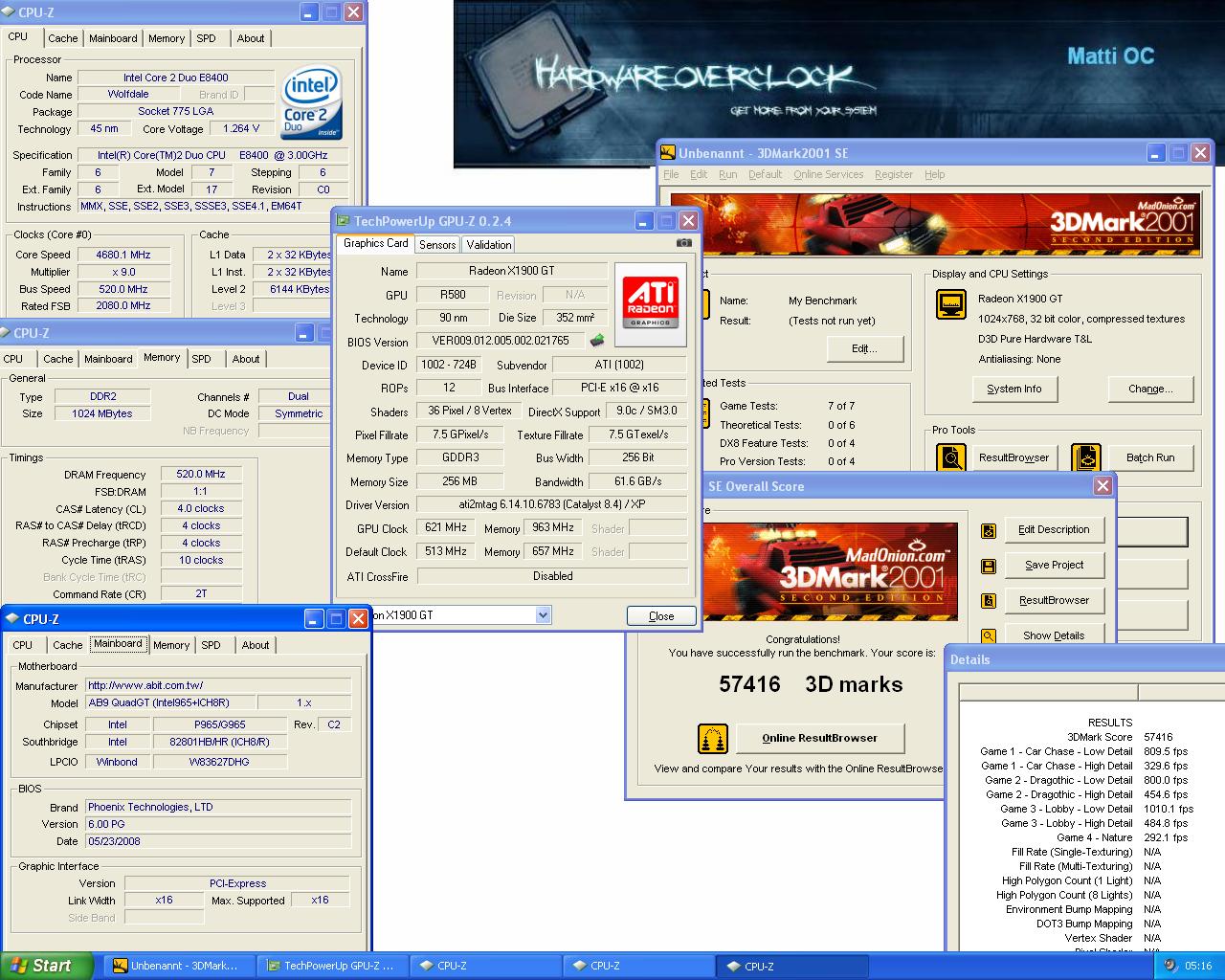Viewport: 1225px width, 980px height.
Task: Click the 3DMark2001 window title icon
Action: coord(667,152)
